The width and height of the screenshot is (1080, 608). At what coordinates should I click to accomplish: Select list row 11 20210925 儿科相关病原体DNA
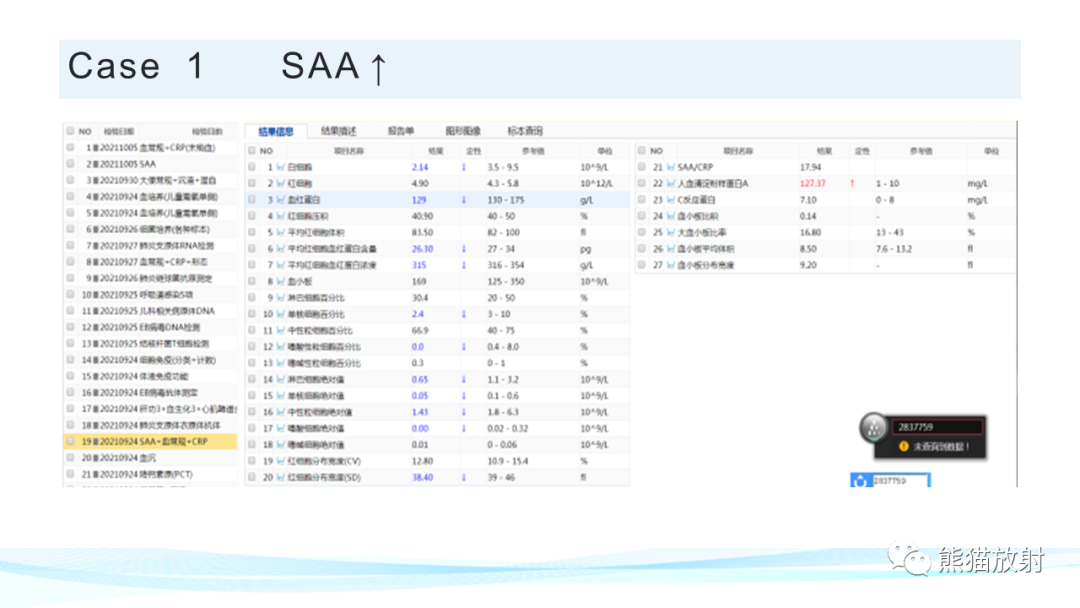coord(150,311)
